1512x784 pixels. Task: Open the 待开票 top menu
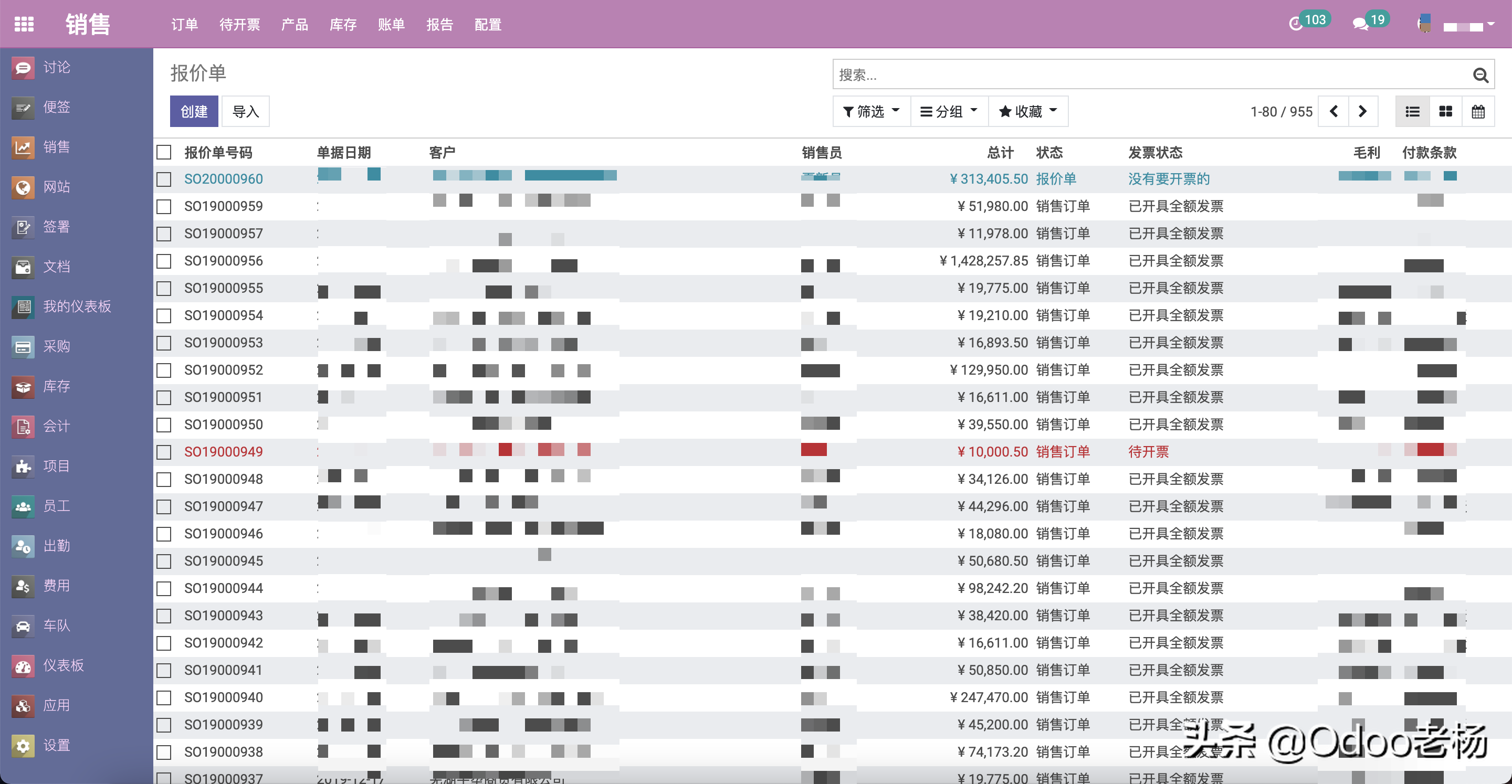coord(239,25)
